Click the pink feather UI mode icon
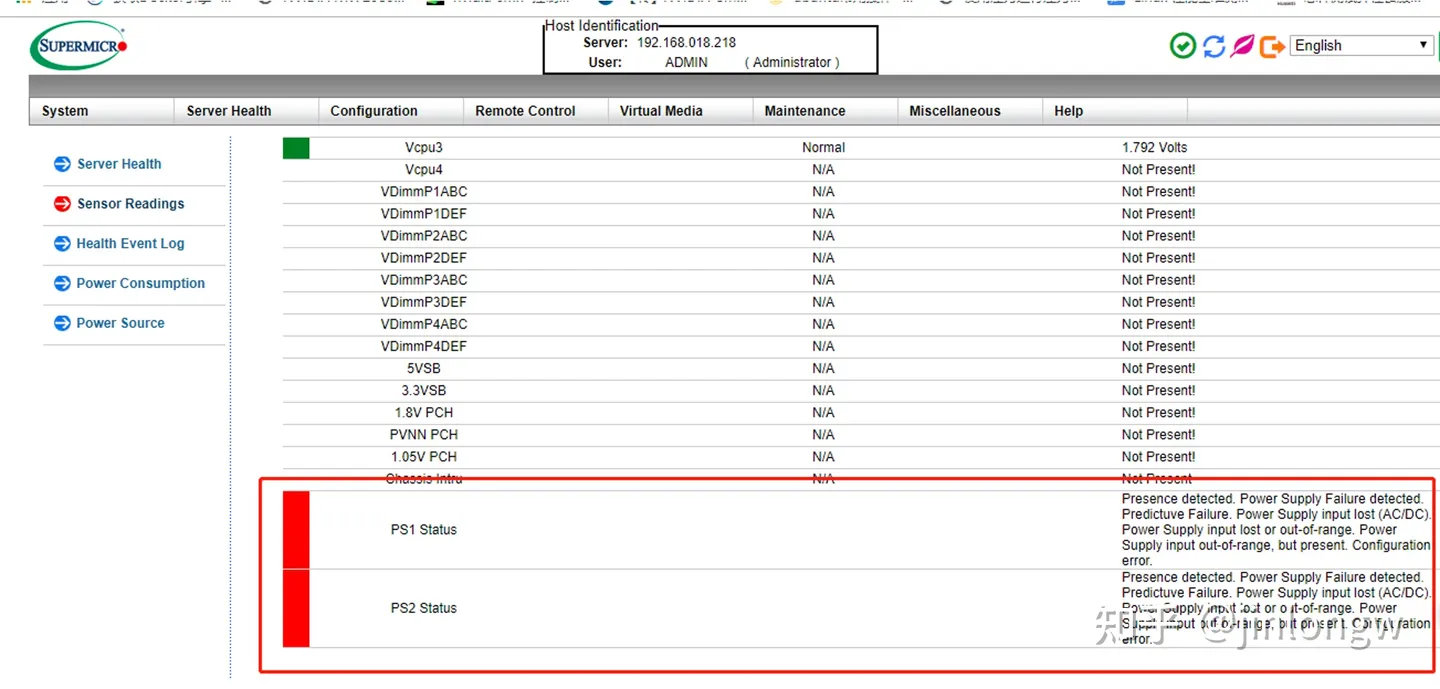The height and width of the screenshot is (689, 1440). [x=1242, y=45]
